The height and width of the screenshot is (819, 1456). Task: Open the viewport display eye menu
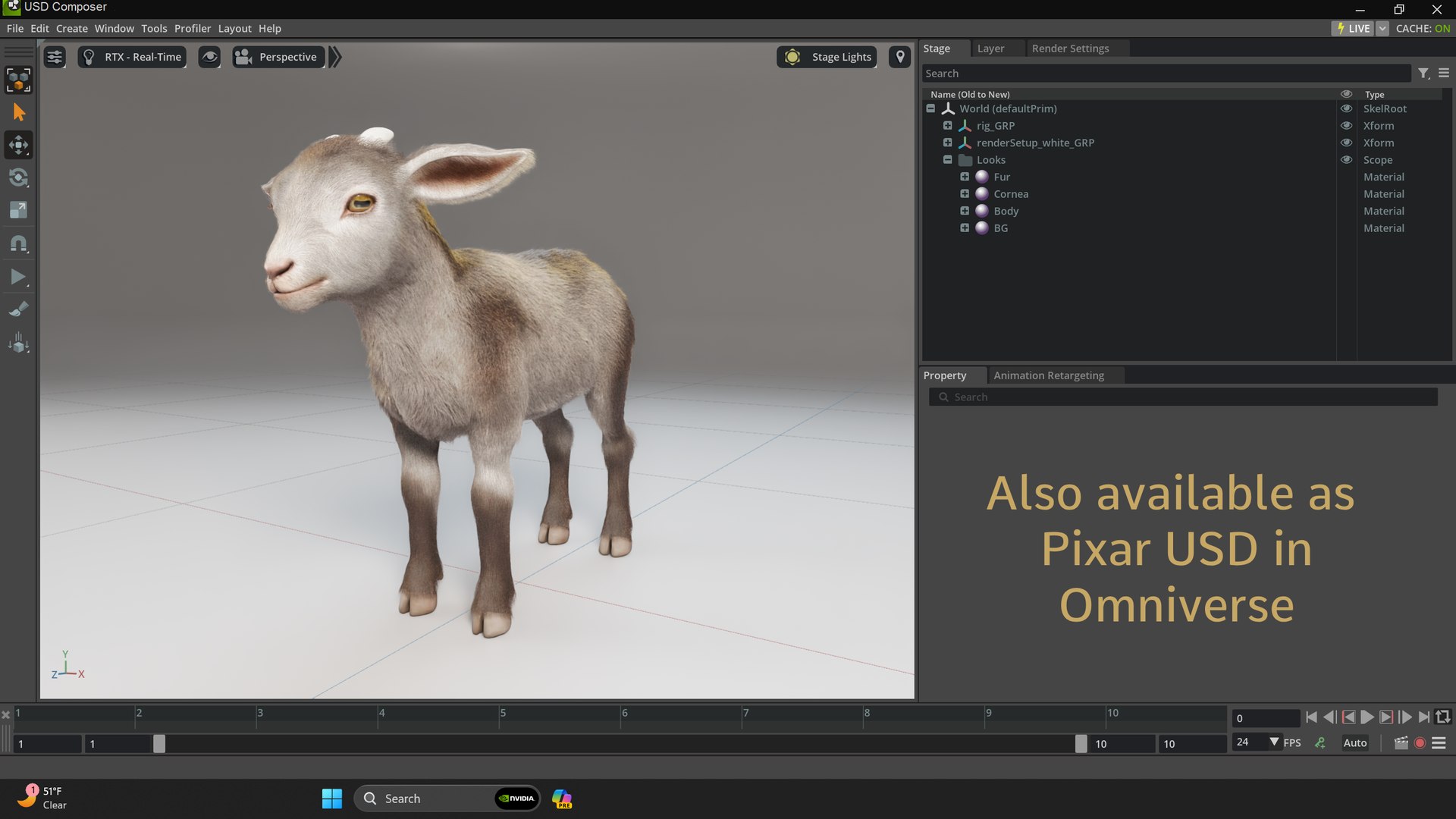pos(209,57)
